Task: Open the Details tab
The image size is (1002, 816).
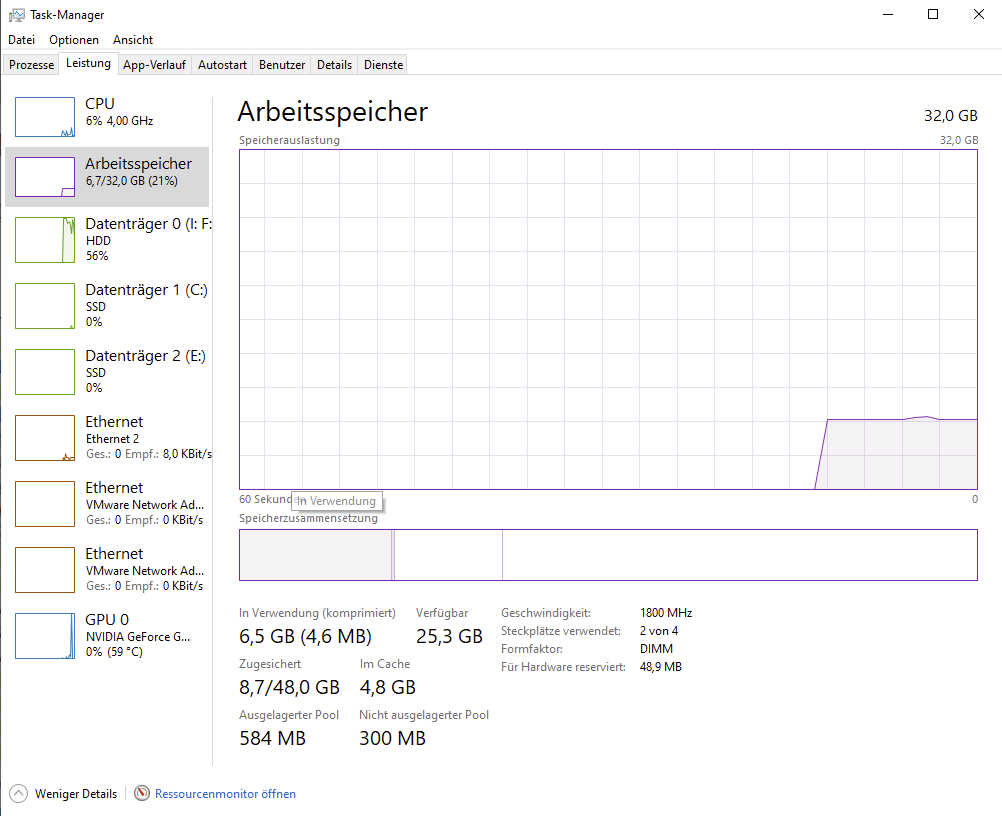Action: [334, 65]
